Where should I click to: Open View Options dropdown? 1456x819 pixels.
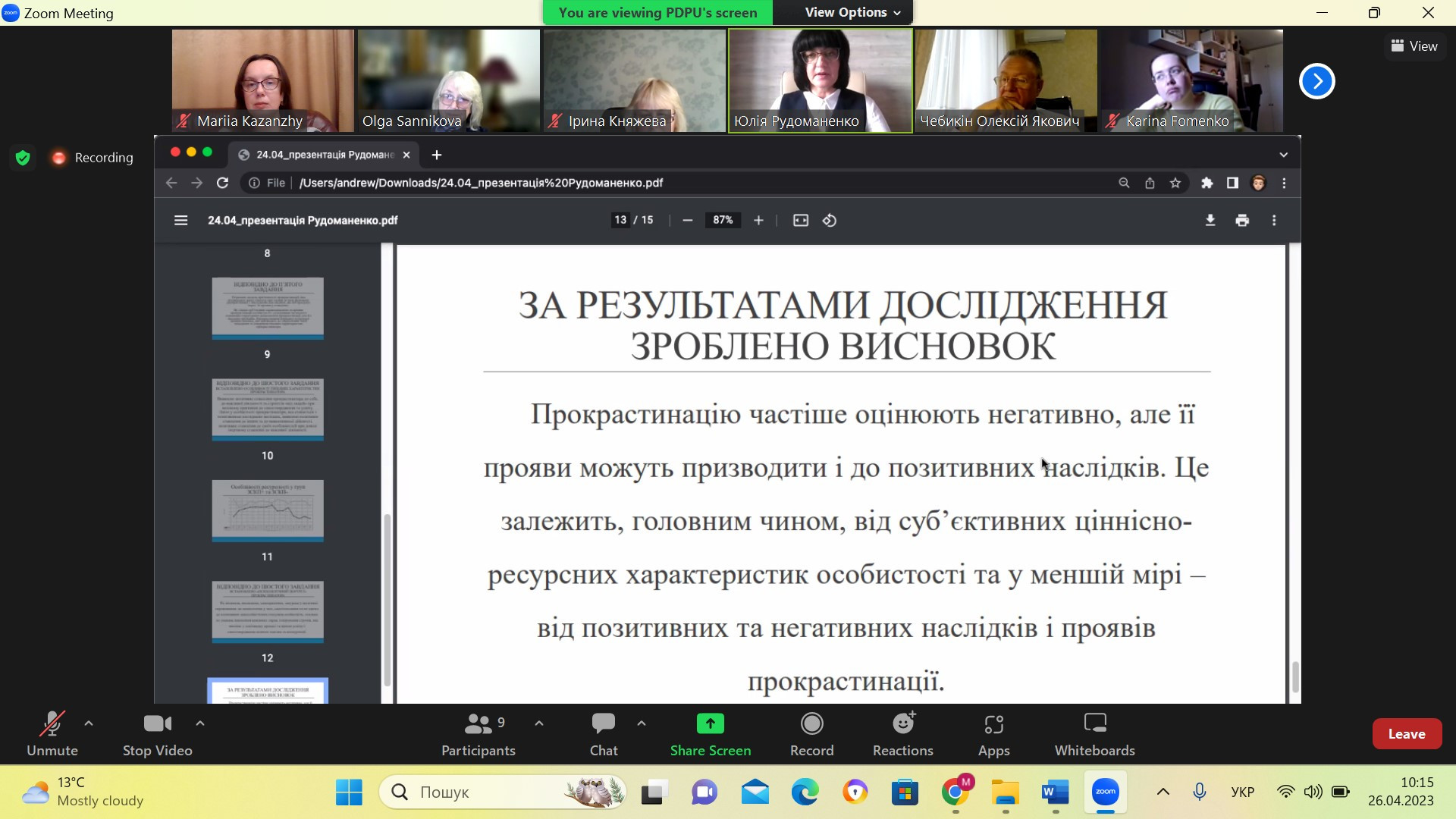852,12
